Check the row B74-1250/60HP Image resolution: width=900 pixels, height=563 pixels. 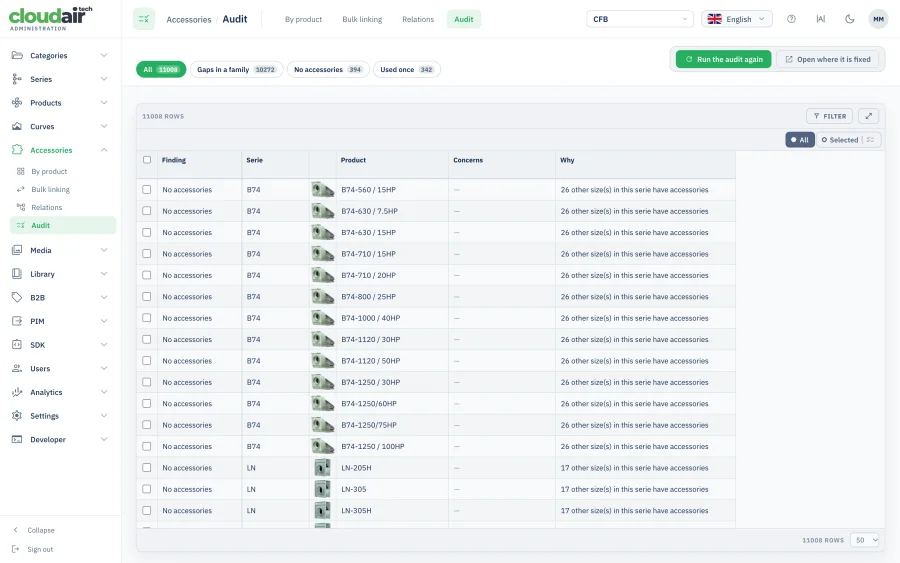pos(147,403)
